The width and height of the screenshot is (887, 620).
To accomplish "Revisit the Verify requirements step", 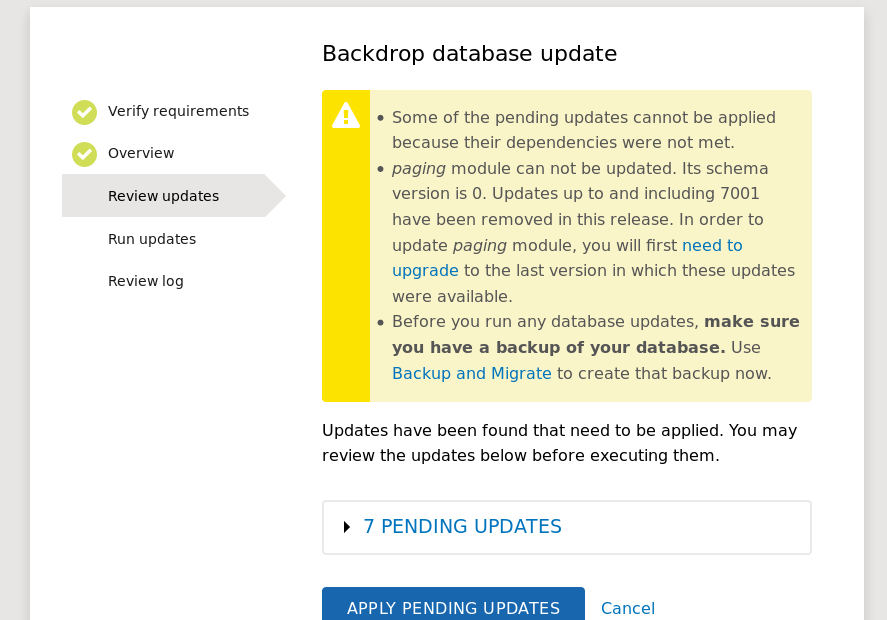I will pyautogui.click(x=178, y=111).
